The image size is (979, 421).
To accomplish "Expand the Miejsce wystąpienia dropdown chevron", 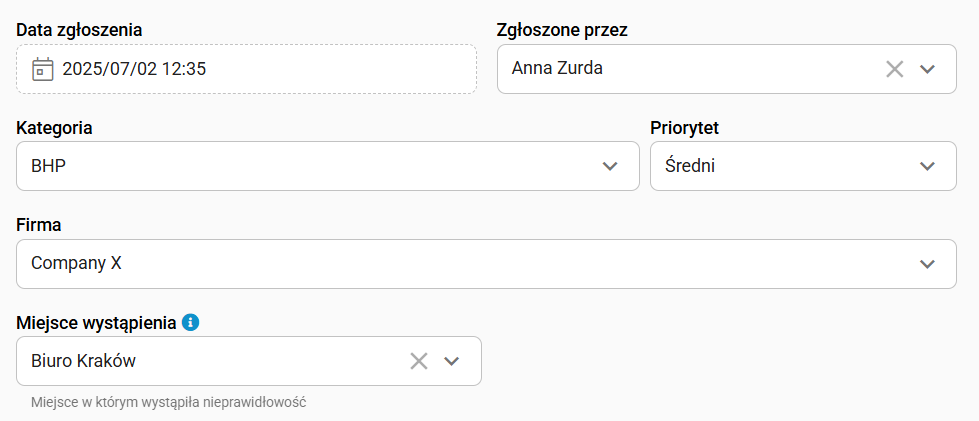I will pos(451,361).
